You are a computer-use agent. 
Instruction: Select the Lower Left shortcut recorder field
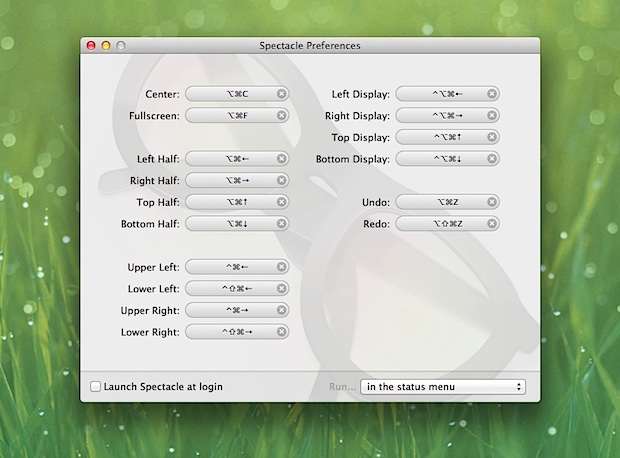click(x=237, y=289)
